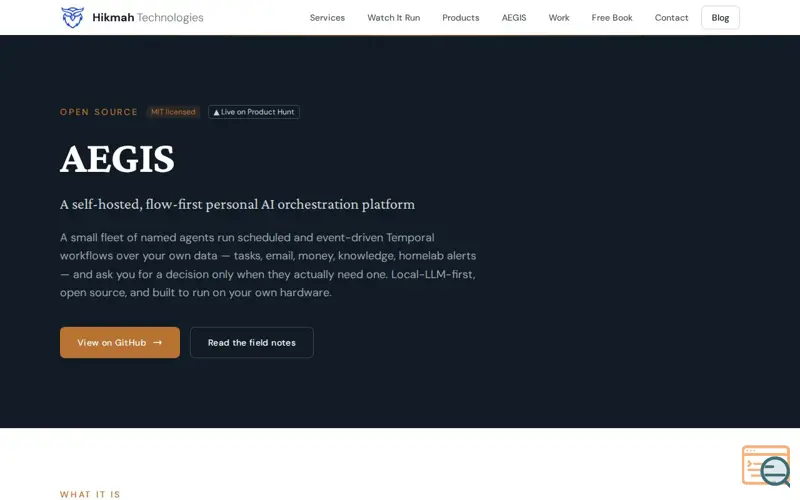Select AEGIS in the navigation bar
This screenshot has width=800, height=500.
pos(513,17)
